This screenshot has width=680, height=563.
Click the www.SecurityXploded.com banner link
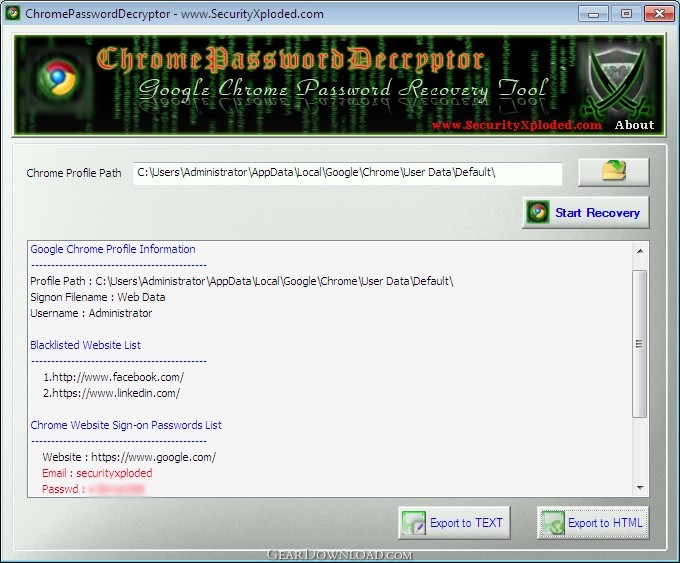(x=517, y=125)
